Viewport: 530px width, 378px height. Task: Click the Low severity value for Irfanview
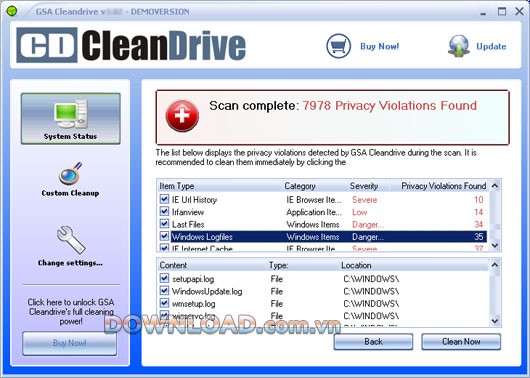(360, 212)
